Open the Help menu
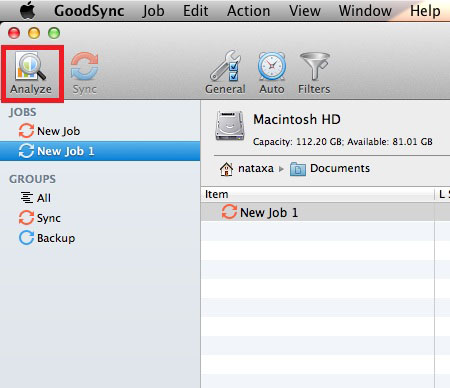This screenshot has width=450, height=388. click(425, 11)
